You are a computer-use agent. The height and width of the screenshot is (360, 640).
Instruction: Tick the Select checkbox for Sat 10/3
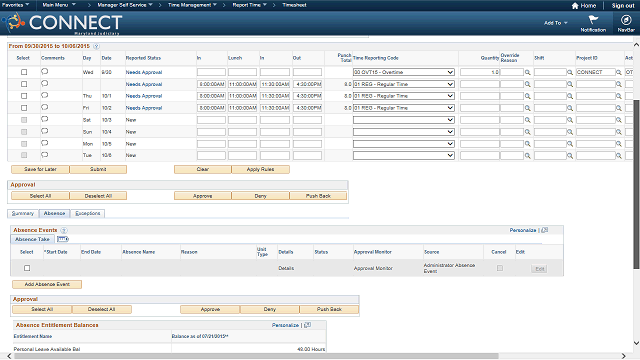pyautogui.click(x=24, y=120)
